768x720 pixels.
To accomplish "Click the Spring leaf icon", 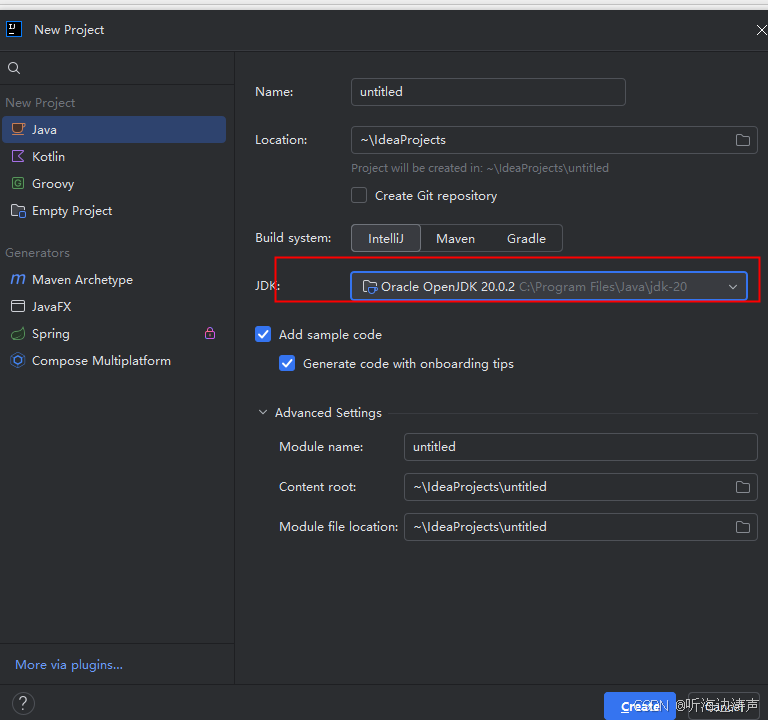I will (x=18, y=334).
